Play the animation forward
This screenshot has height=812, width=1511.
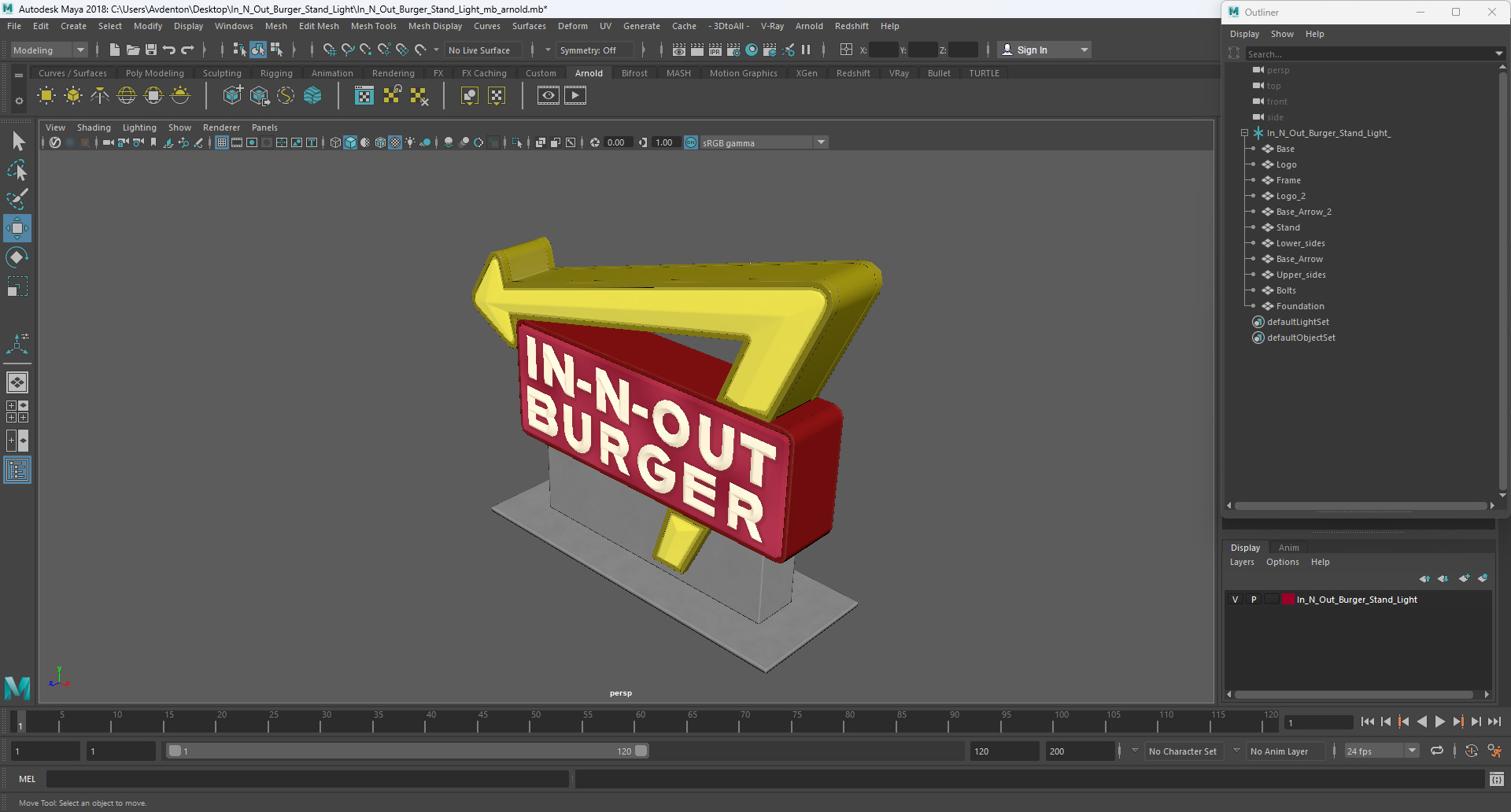(1439, 722)
